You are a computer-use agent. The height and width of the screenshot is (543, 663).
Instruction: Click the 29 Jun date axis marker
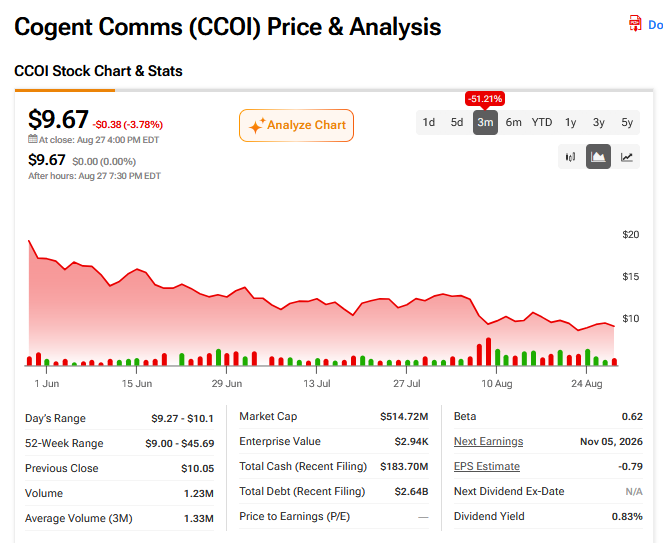227,384
